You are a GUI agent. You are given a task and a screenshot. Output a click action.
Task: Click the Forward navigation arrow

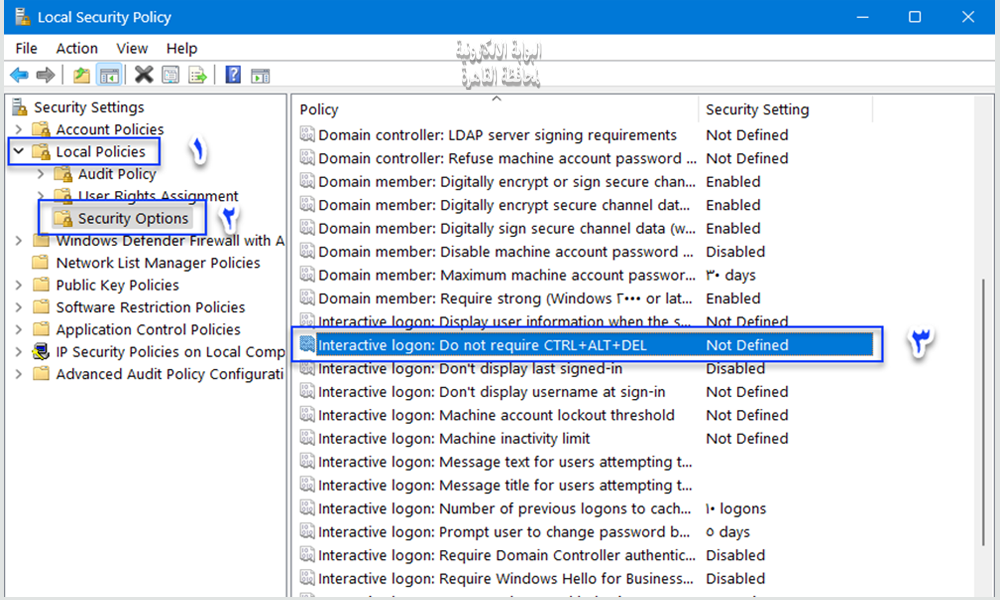pyautogui.click(x=45, y=74)
